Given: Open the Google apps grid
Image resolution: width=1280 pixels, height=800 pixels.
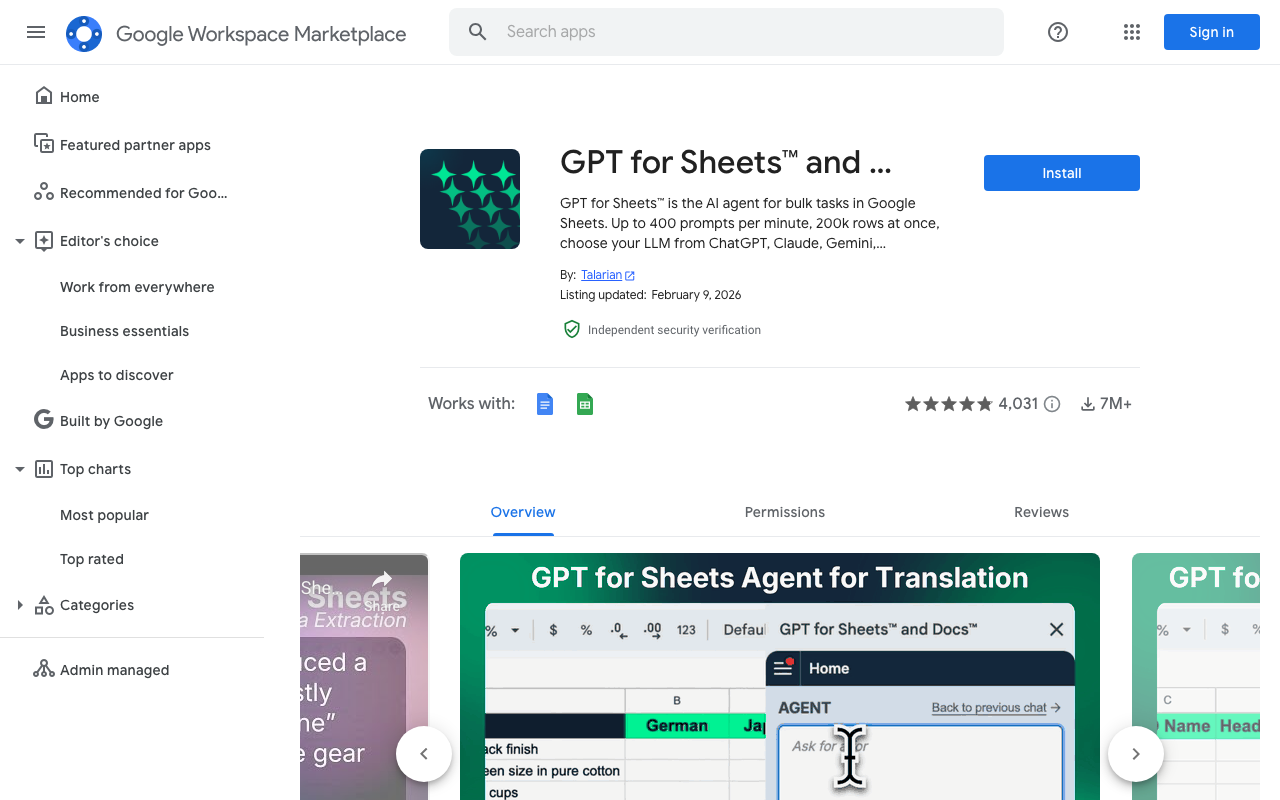Looking at the screenshot, I should point(1132,32).
